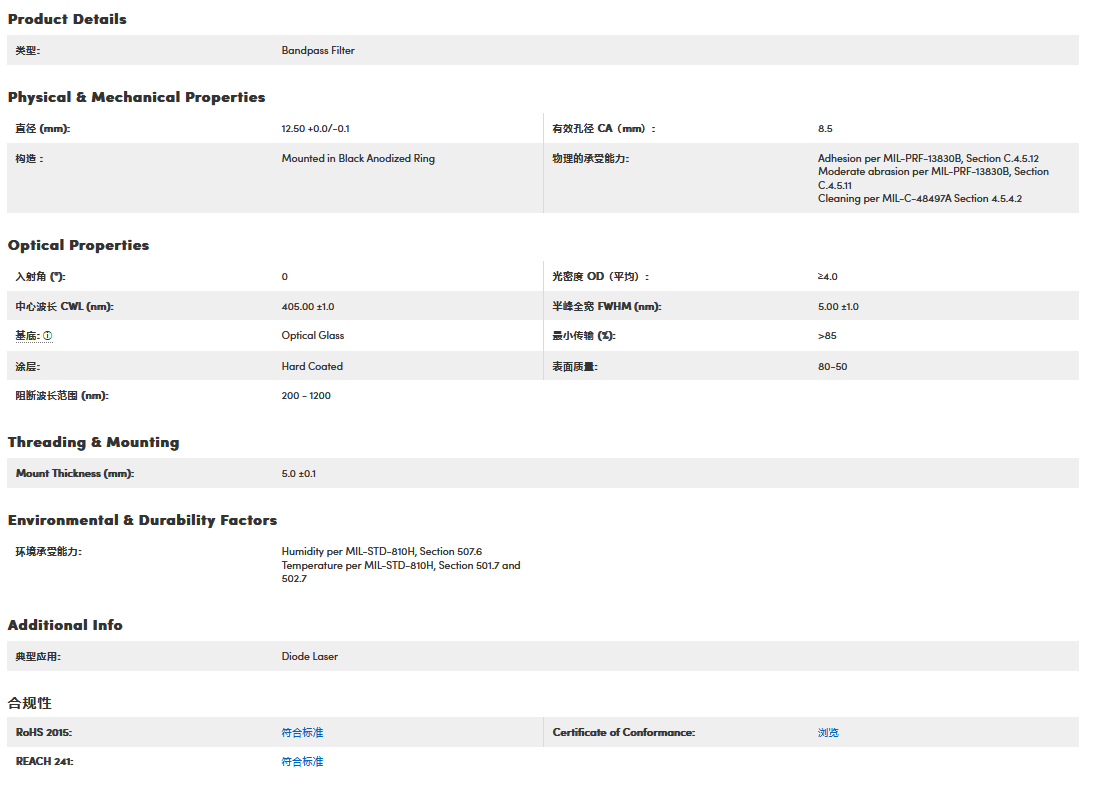Open the RoHS 2015 符合标准 link
Viewport: 1098px width, 803px height.
point(302,732)
